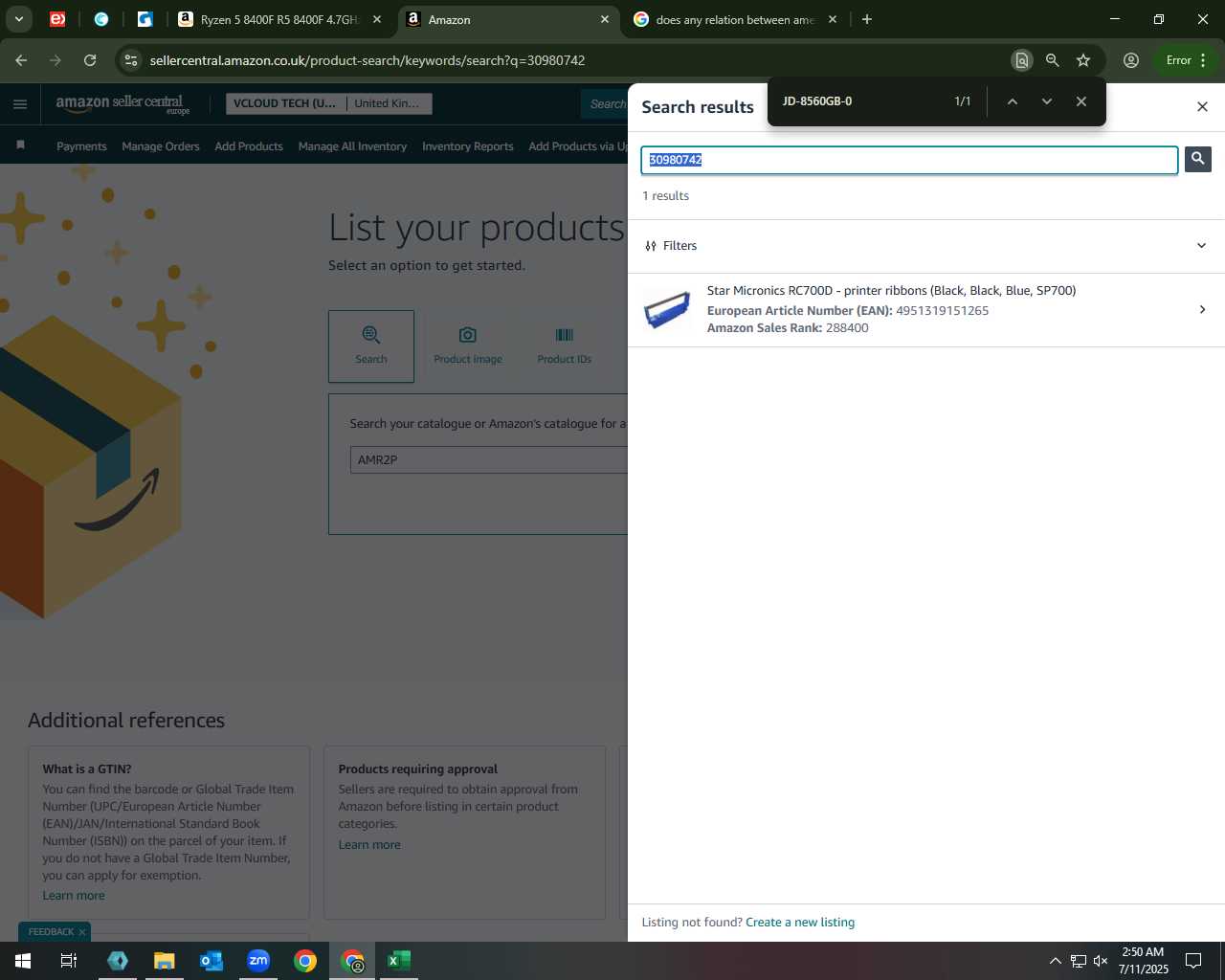Open the Payments menu item
Image resolution: width=1225 pixels, height=980 pixels.
81,146
